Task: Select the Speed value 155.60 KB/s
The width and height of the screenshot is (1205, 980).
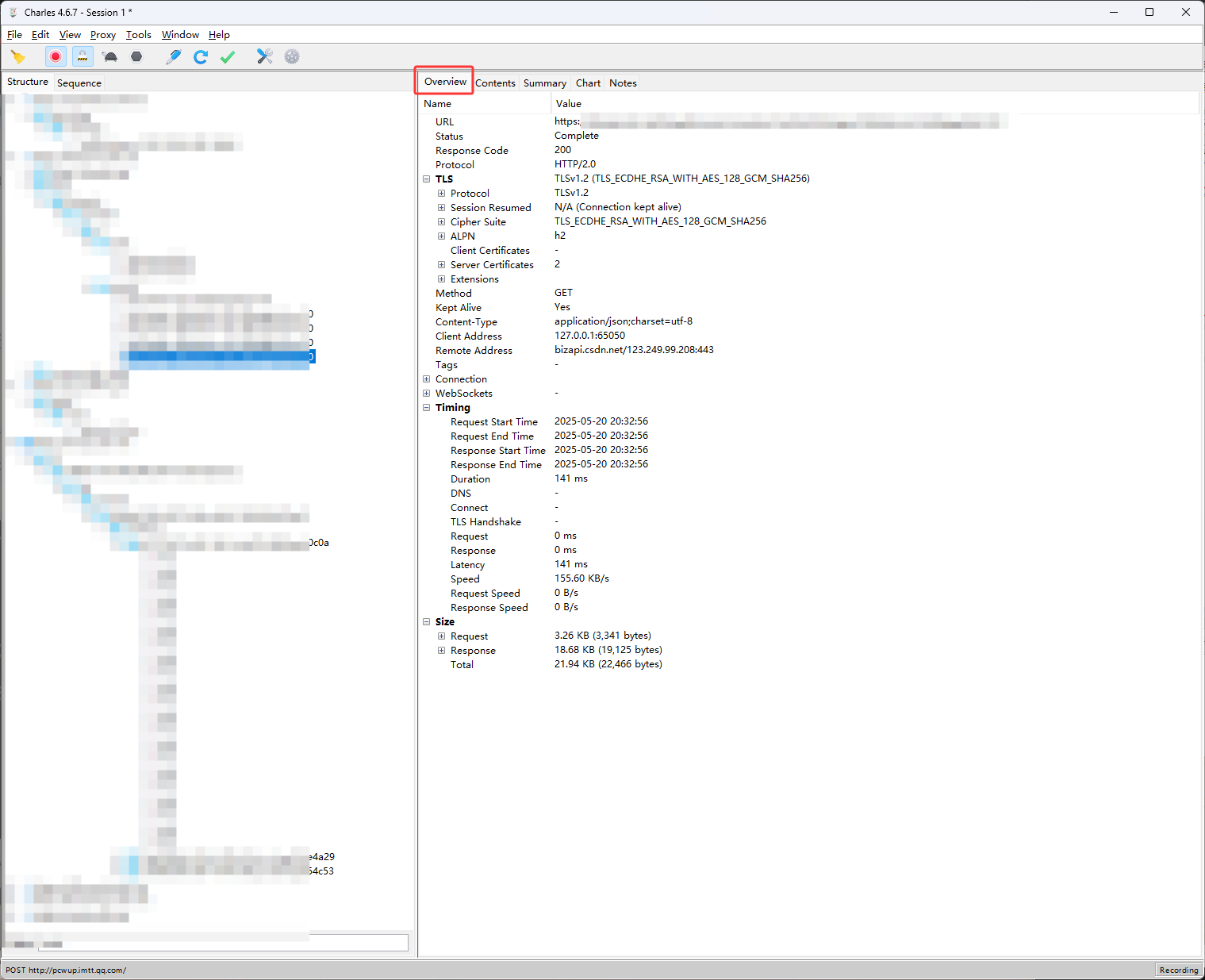Action: (581, 578)
